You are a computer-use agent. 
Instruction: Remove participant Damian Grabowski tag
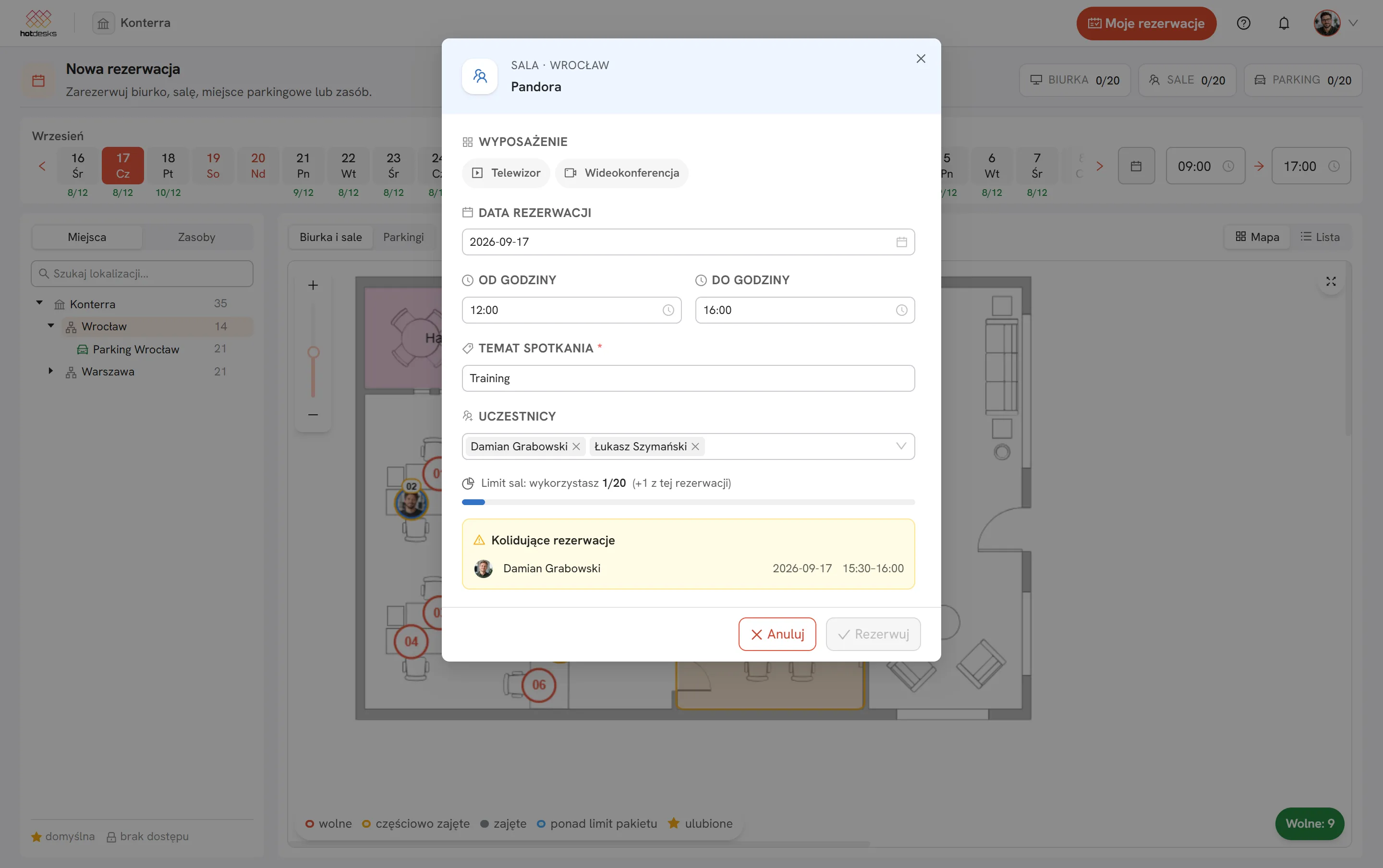point(576,446)
